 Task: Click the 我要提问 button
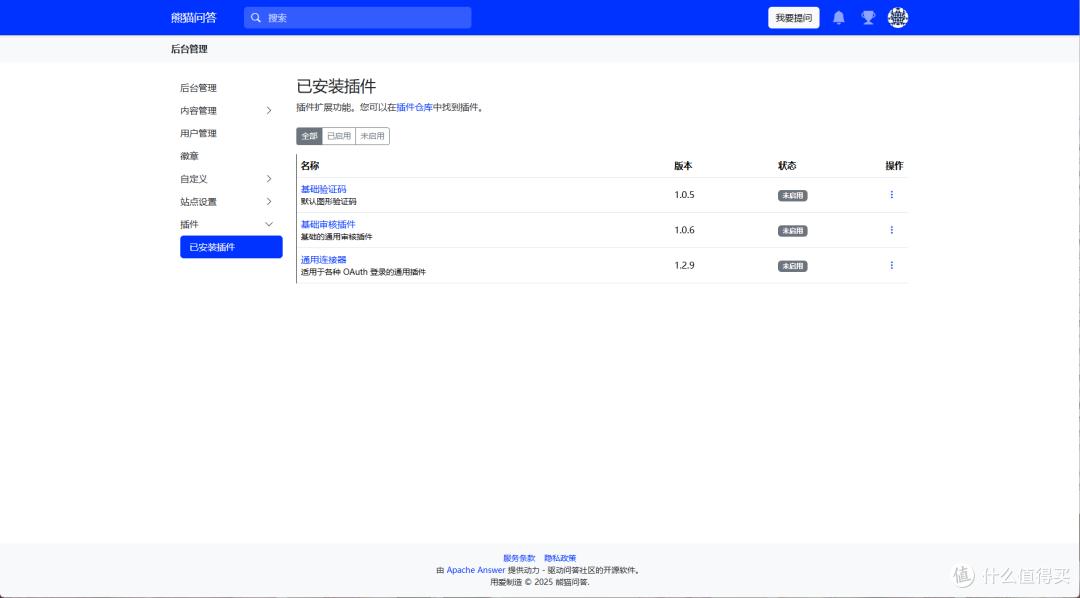pos(793,18)
